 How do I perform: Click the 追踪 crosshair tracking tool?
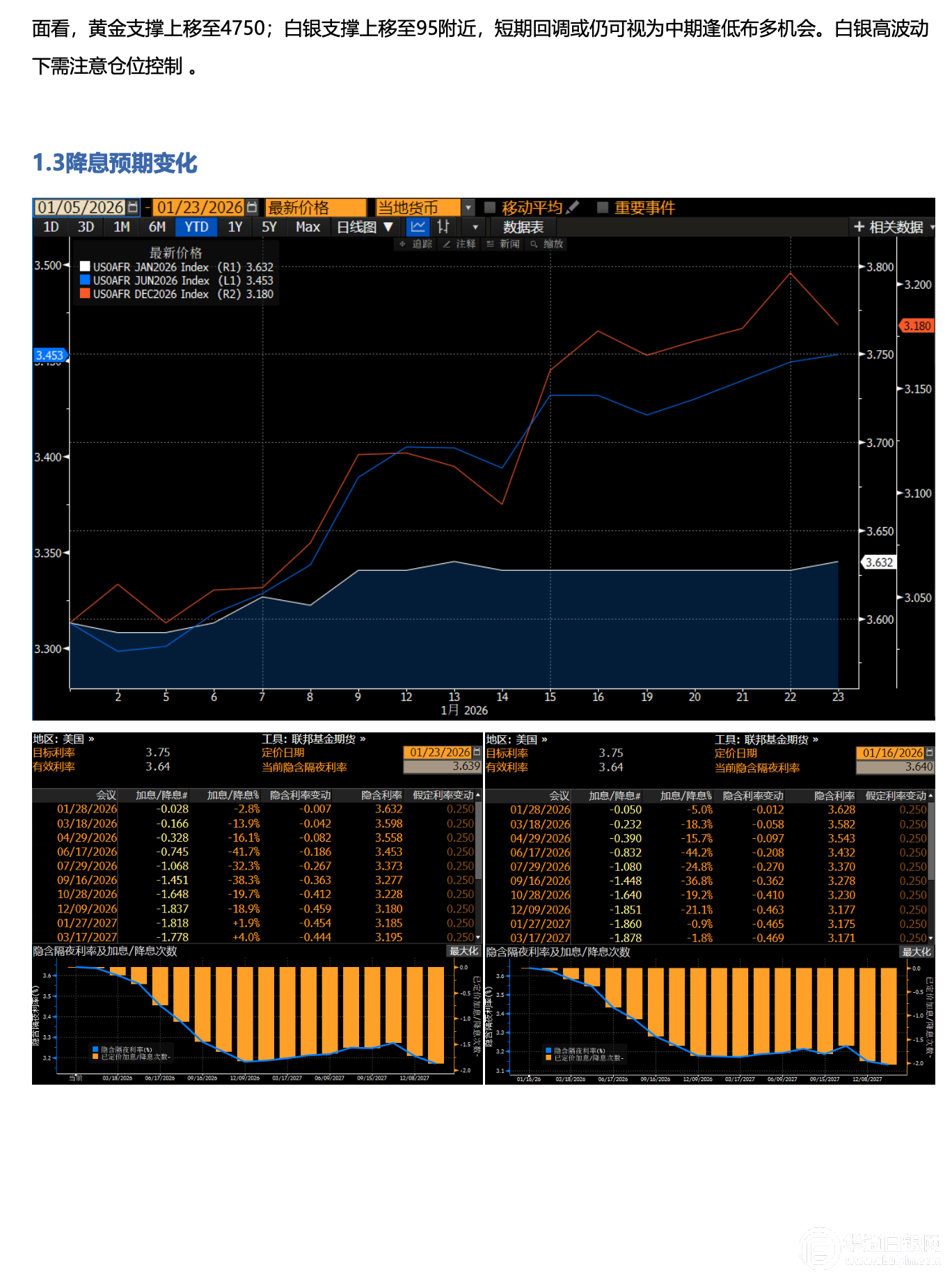pos(415,244)
